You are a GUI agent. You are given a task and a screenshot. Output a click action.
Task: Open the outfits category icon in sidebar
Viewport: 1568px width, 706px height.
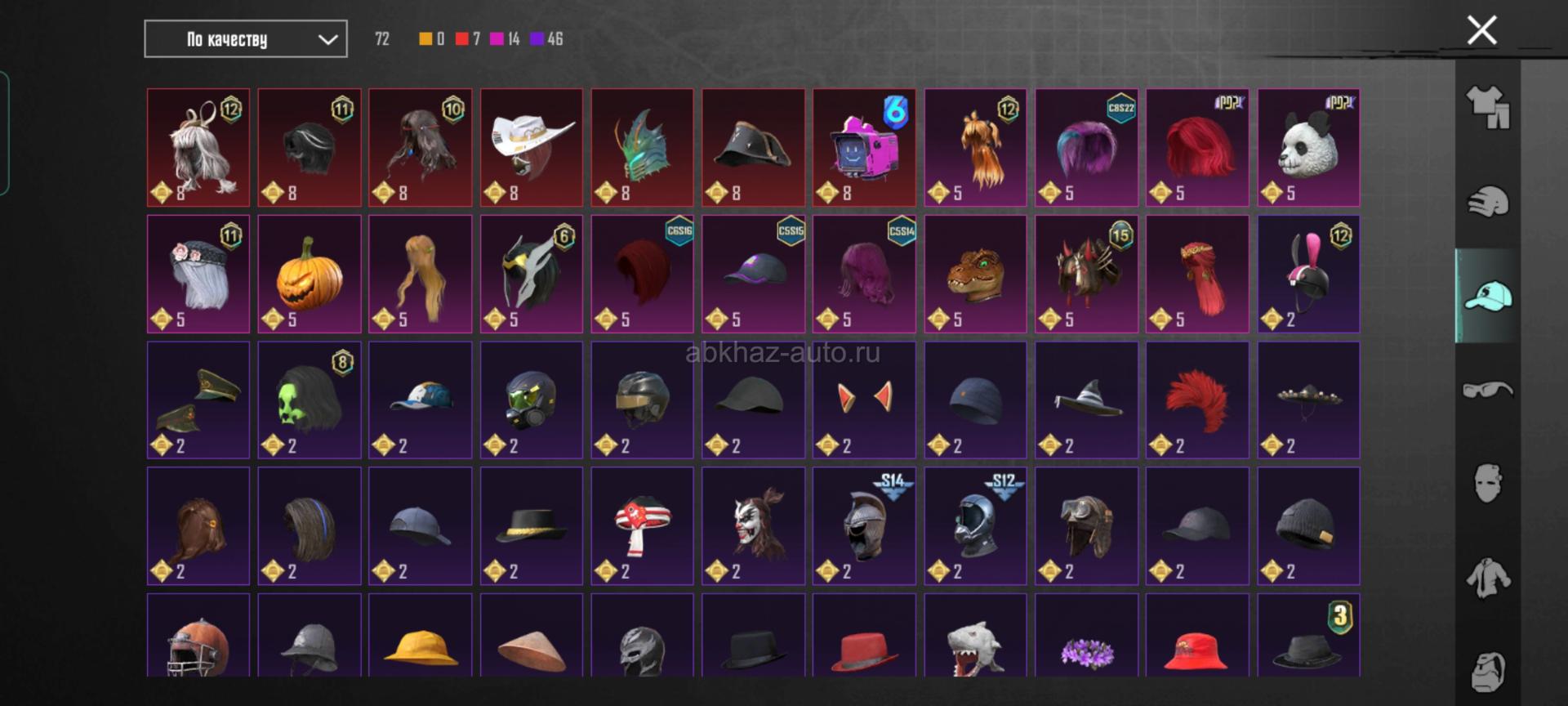(1487, 109)
